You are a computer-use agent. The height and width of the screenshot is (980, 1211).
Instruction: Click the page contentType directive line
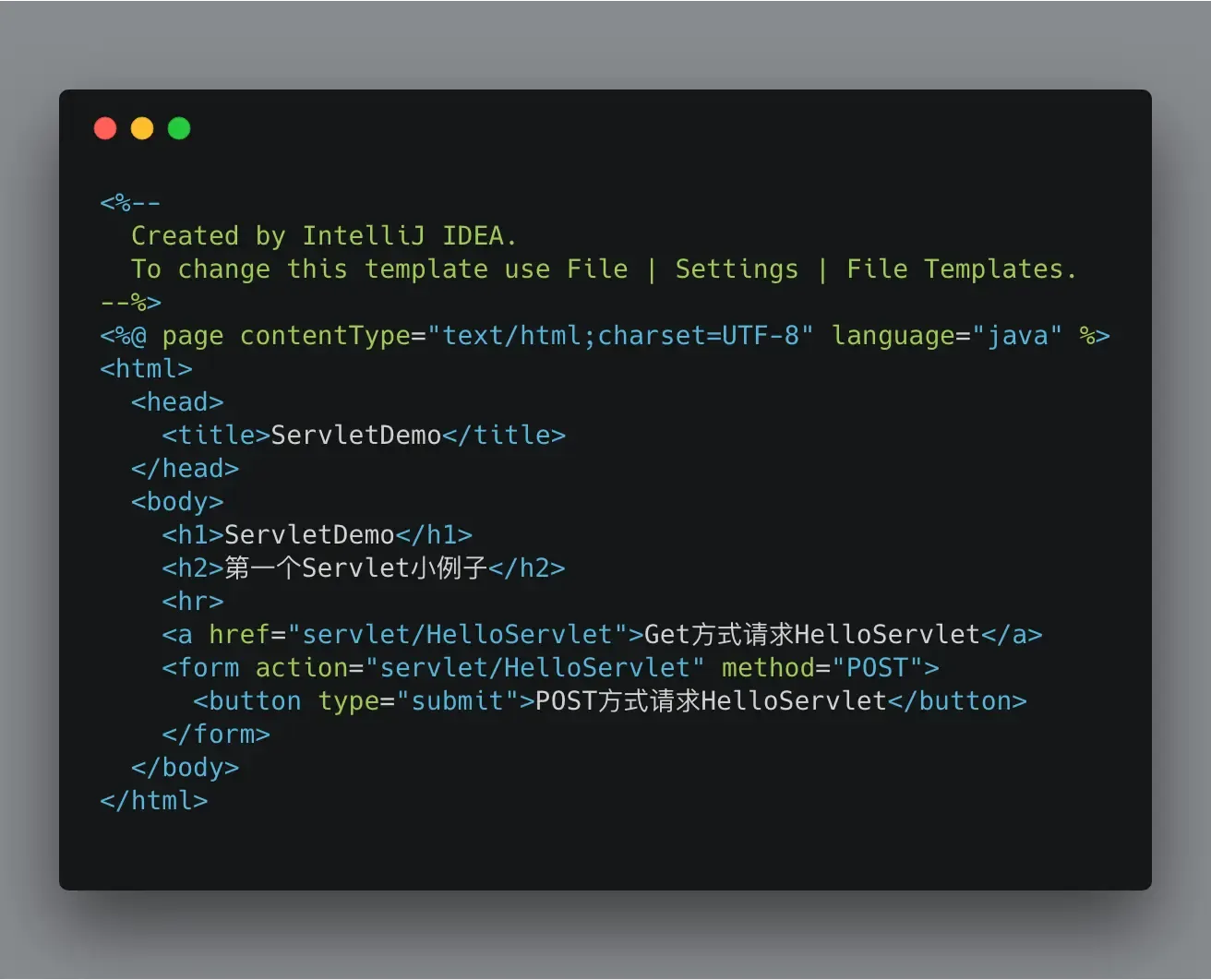[605, 336]
